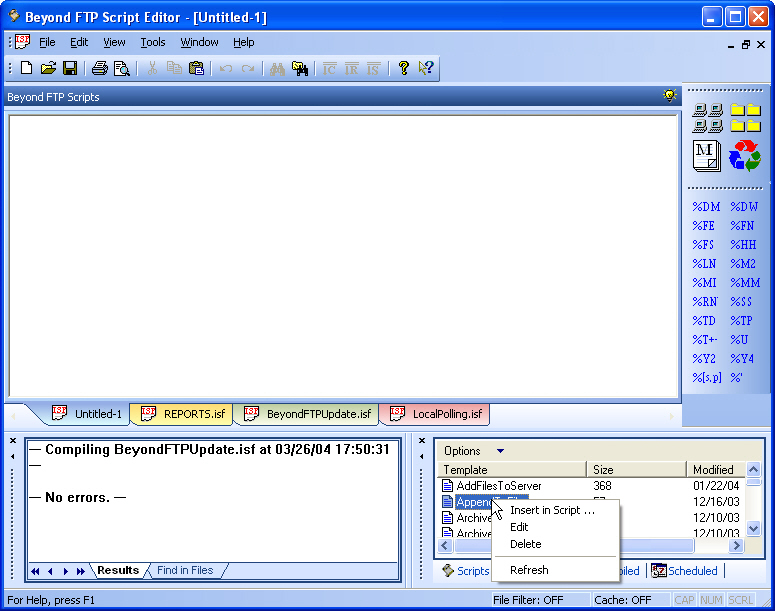The height and width of the screenshot is (611, 775).
Task: Click the yellow folders icon in side panel
Action: coord(746,118)
